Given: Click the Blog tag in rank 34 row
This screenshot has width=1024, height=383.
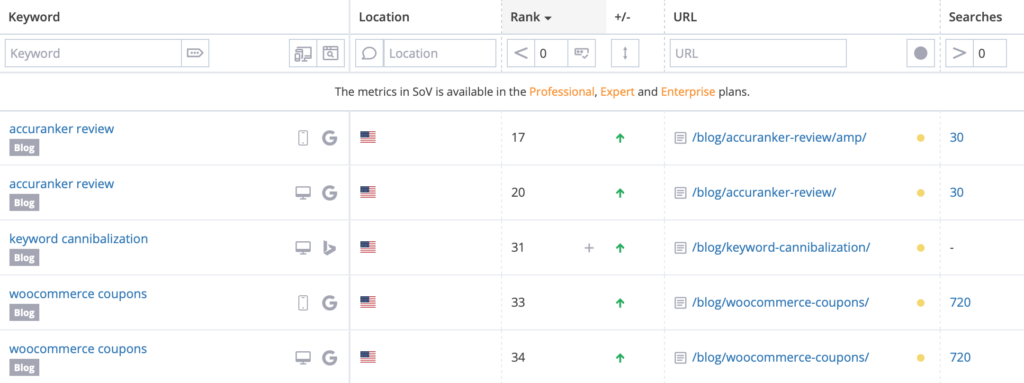Looking at the screenshot, I should tap(24, 367).
